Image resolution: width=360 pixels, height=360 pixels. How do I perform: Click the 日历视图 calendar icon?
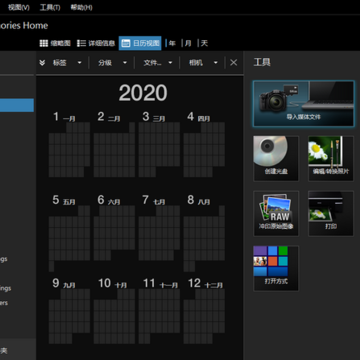[126, 43]
